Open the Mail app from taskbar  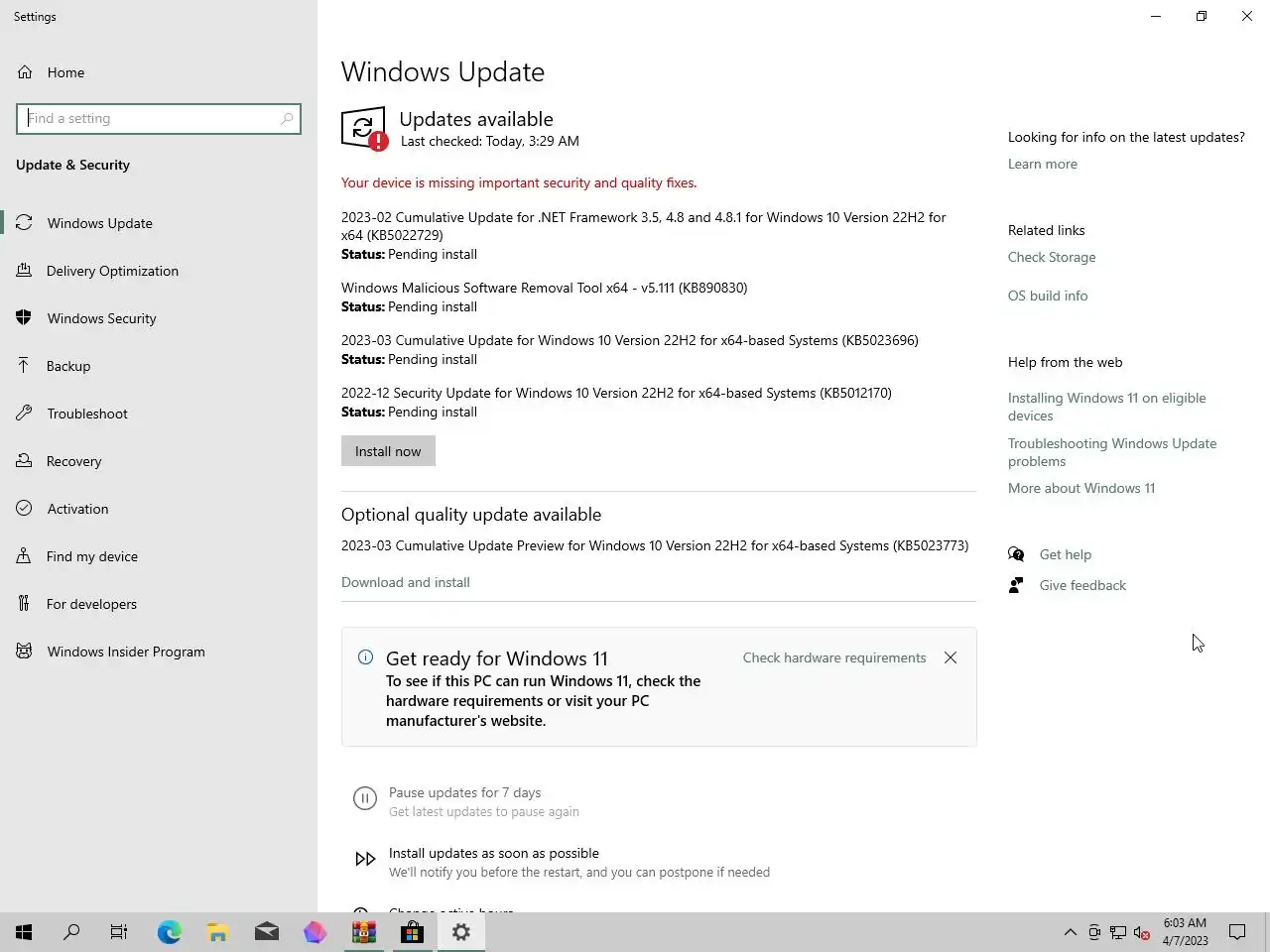pos(267,932)
